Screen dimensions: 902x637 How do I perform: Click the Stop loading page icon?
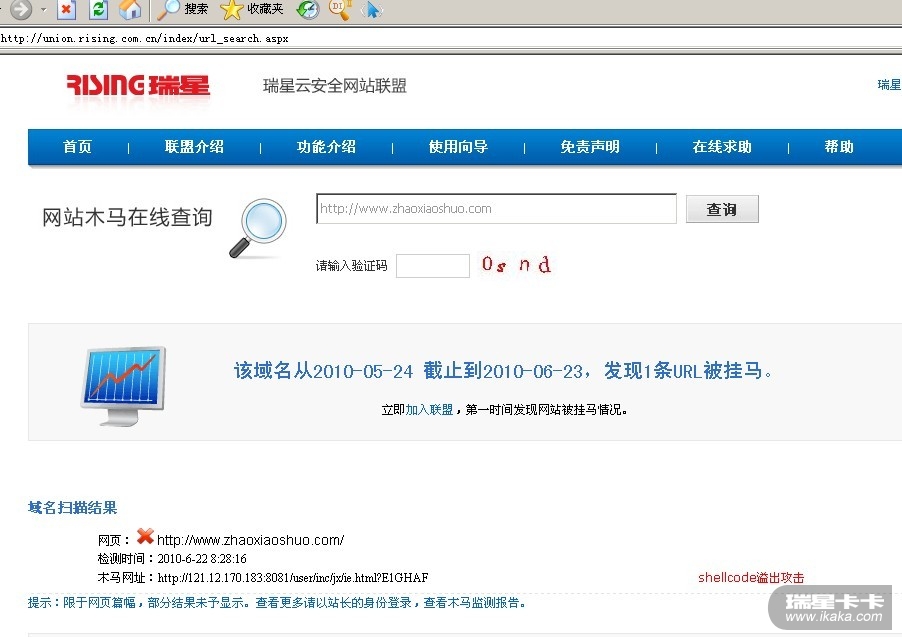67,9
